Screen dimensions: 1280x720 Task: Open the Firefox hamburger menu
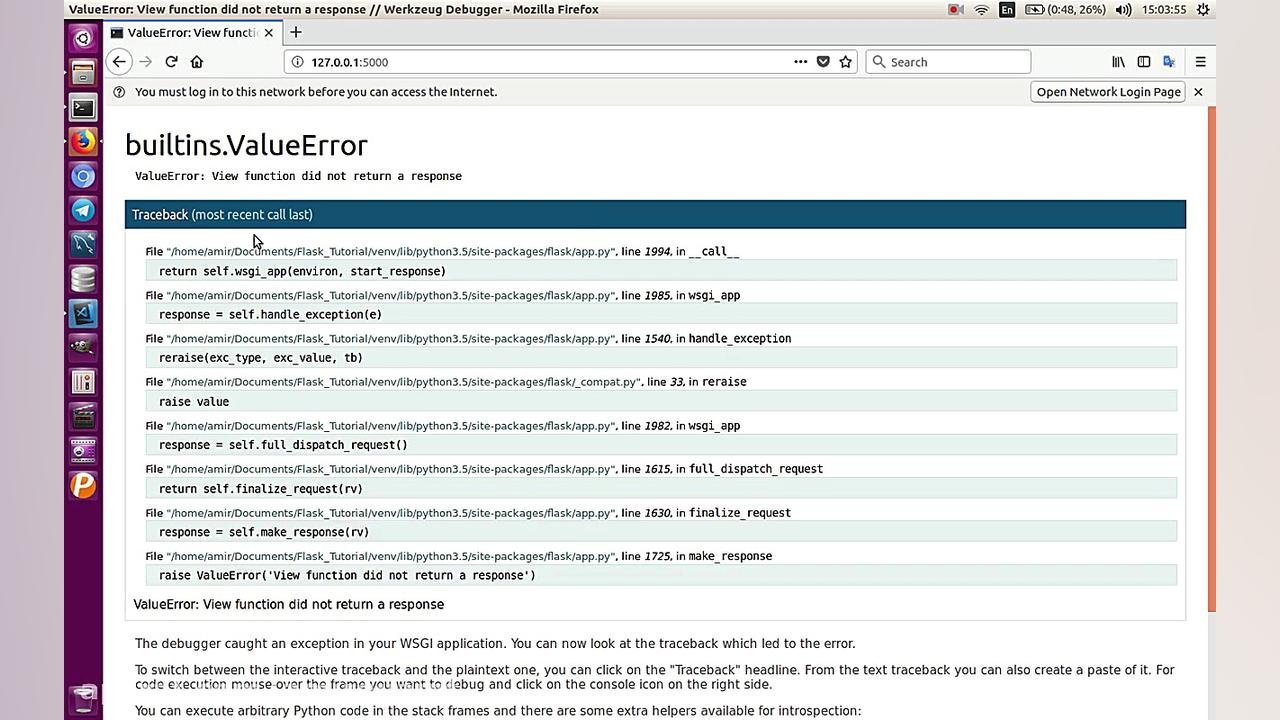point(1200,62)
